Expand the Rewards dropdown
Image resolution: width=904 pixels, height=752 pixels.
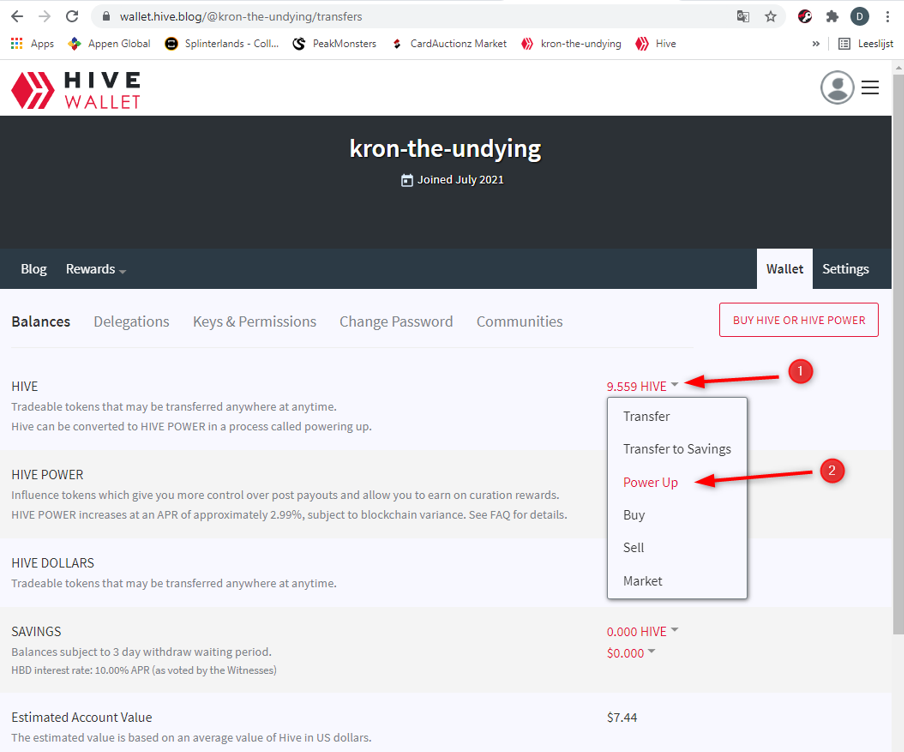click(96, 269)
